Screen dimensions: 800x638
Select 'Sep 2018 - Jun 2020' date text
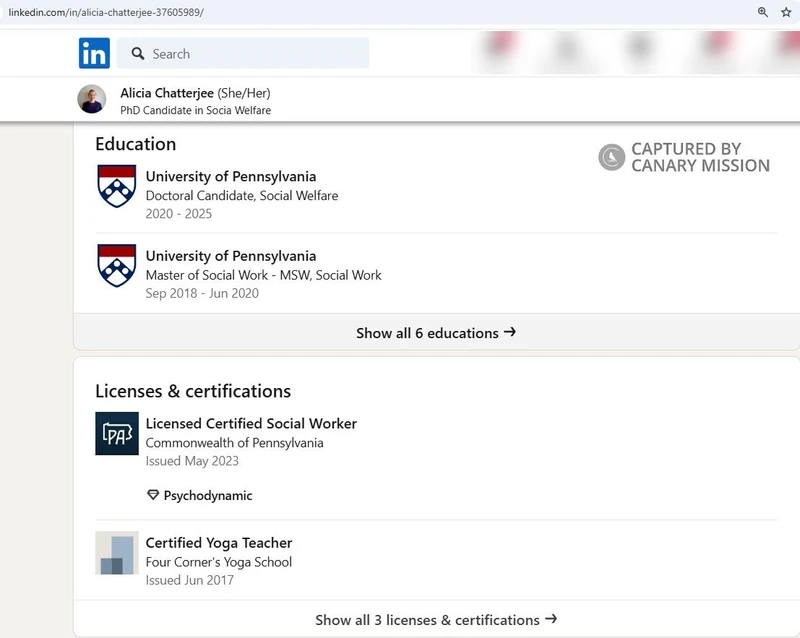pyautogui.click(x=202, y=293)
